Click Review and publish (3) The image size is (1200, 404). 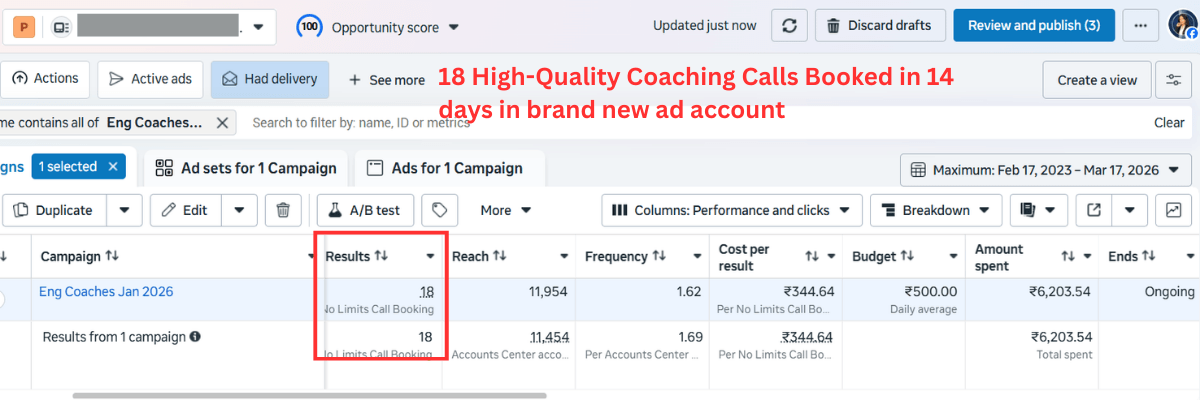tap(1034, 26)
